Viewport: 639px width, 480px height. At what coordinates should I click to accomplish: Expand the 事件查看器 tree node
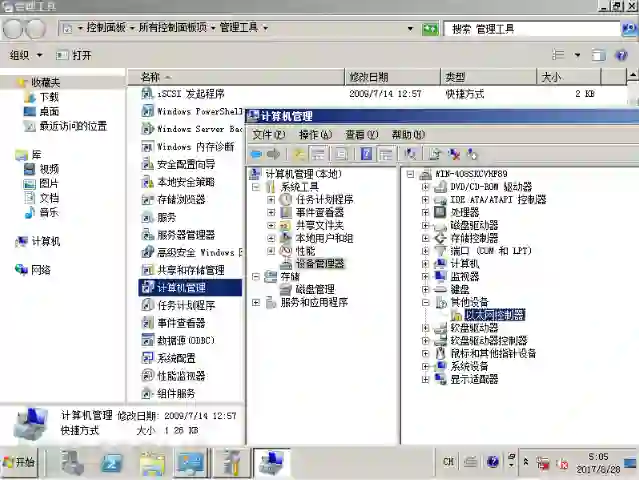click(x=271, y=212)
